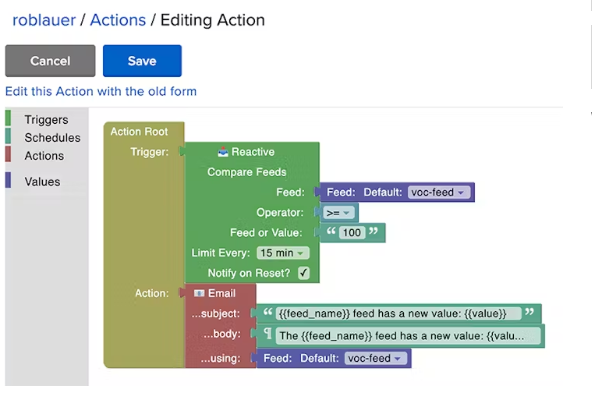
Task: Click the opening quote icon on the subject block
Action: (268, 312)
